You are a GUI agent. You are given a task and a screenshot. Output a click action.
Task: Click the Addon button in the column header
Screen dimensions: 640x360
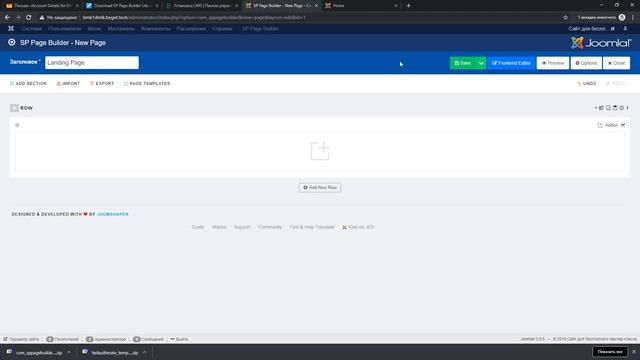tap(608, 125)
